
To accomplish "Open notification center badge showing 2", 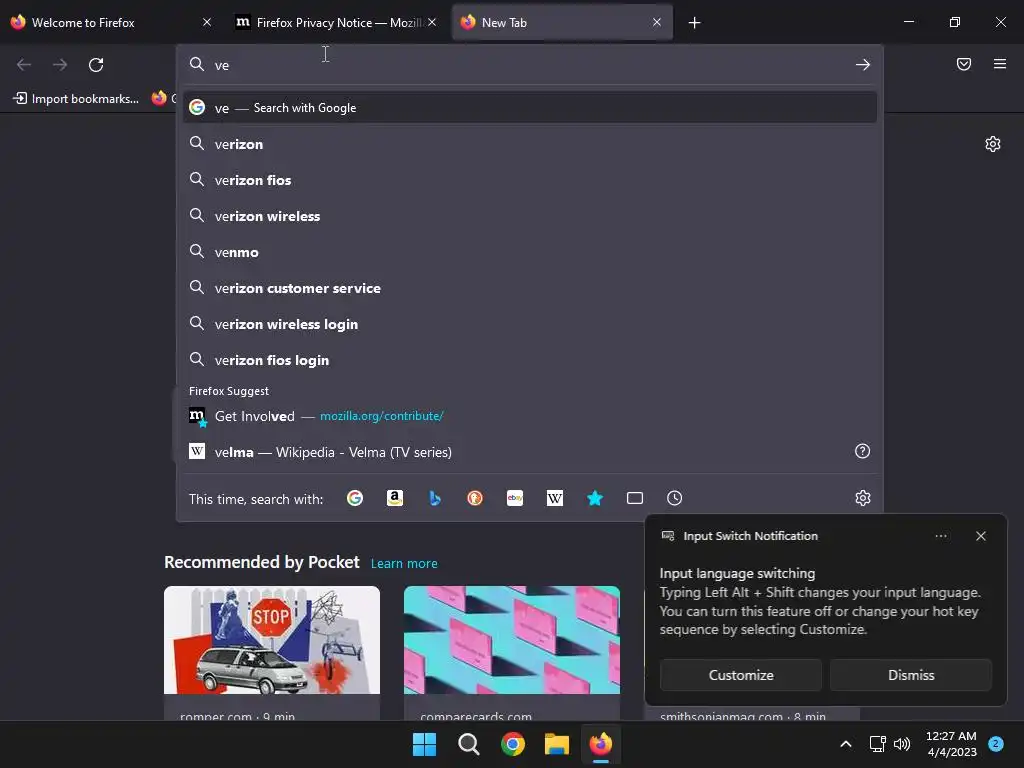I will (996, 744).
